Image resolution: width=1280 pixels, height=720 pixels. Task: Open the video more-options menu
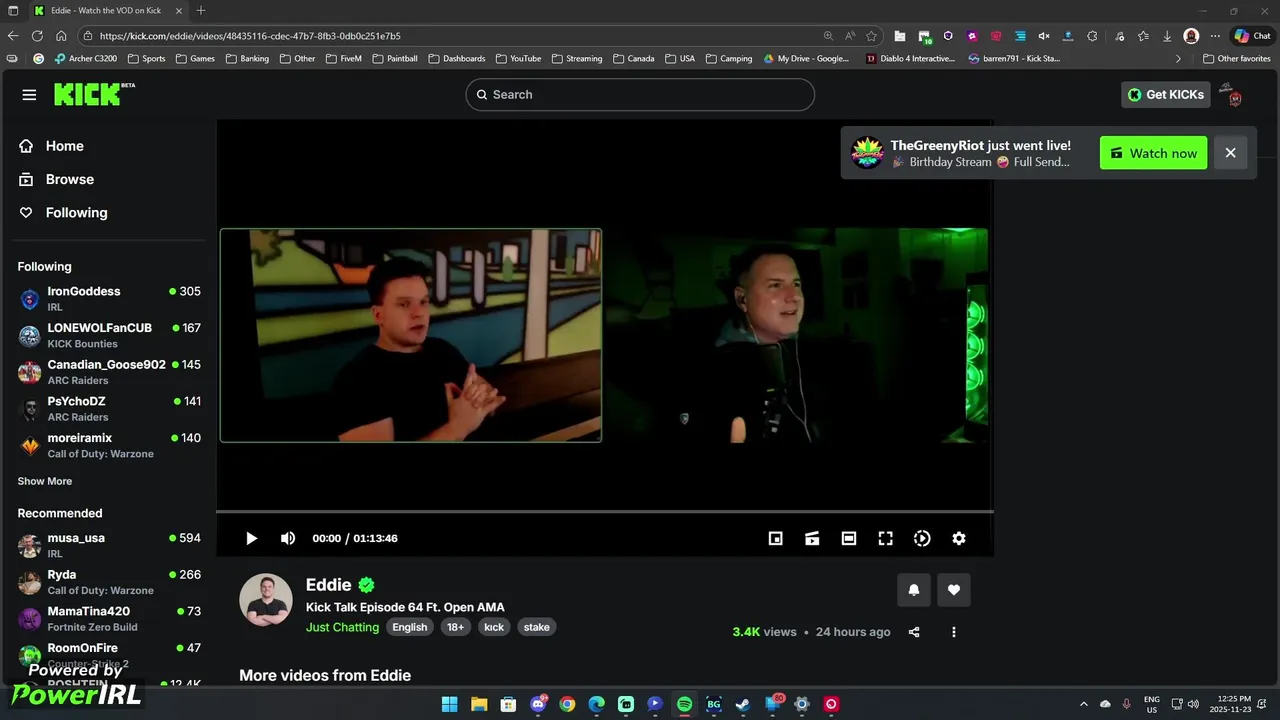coord(954,632)
